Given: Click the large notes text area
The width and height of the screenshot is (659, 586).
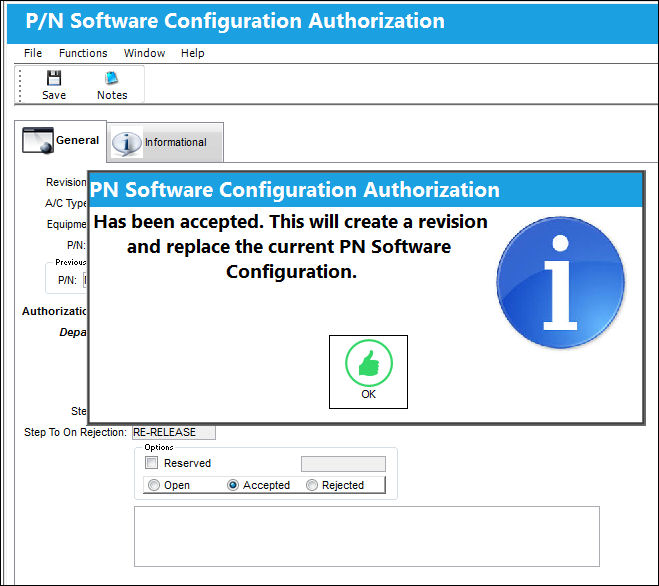Looking at the screenshot, I should coord(366,536).
